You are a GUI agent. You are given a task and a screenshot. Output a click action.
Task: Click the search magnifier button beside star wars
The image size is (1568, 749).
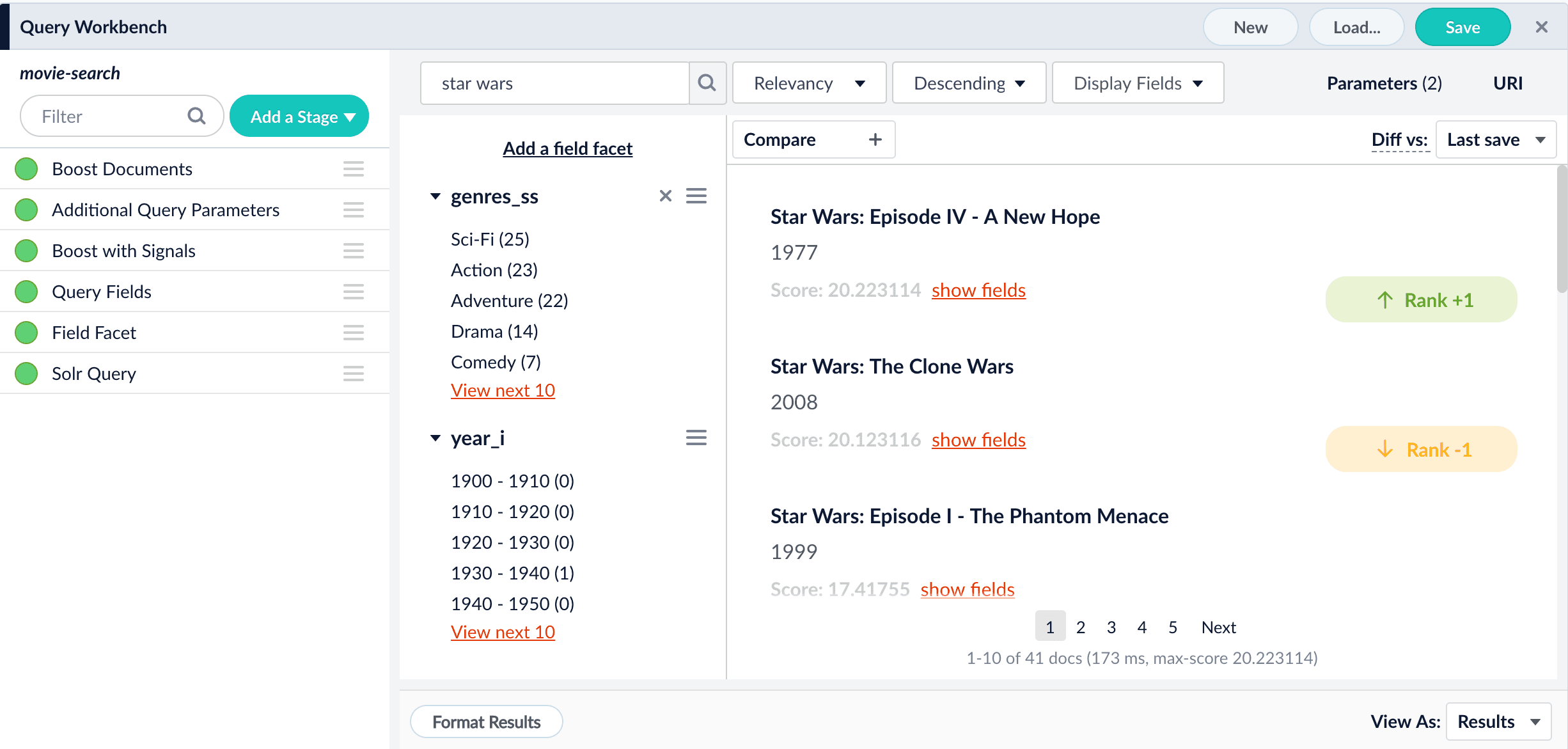click(x=707, y=83)
